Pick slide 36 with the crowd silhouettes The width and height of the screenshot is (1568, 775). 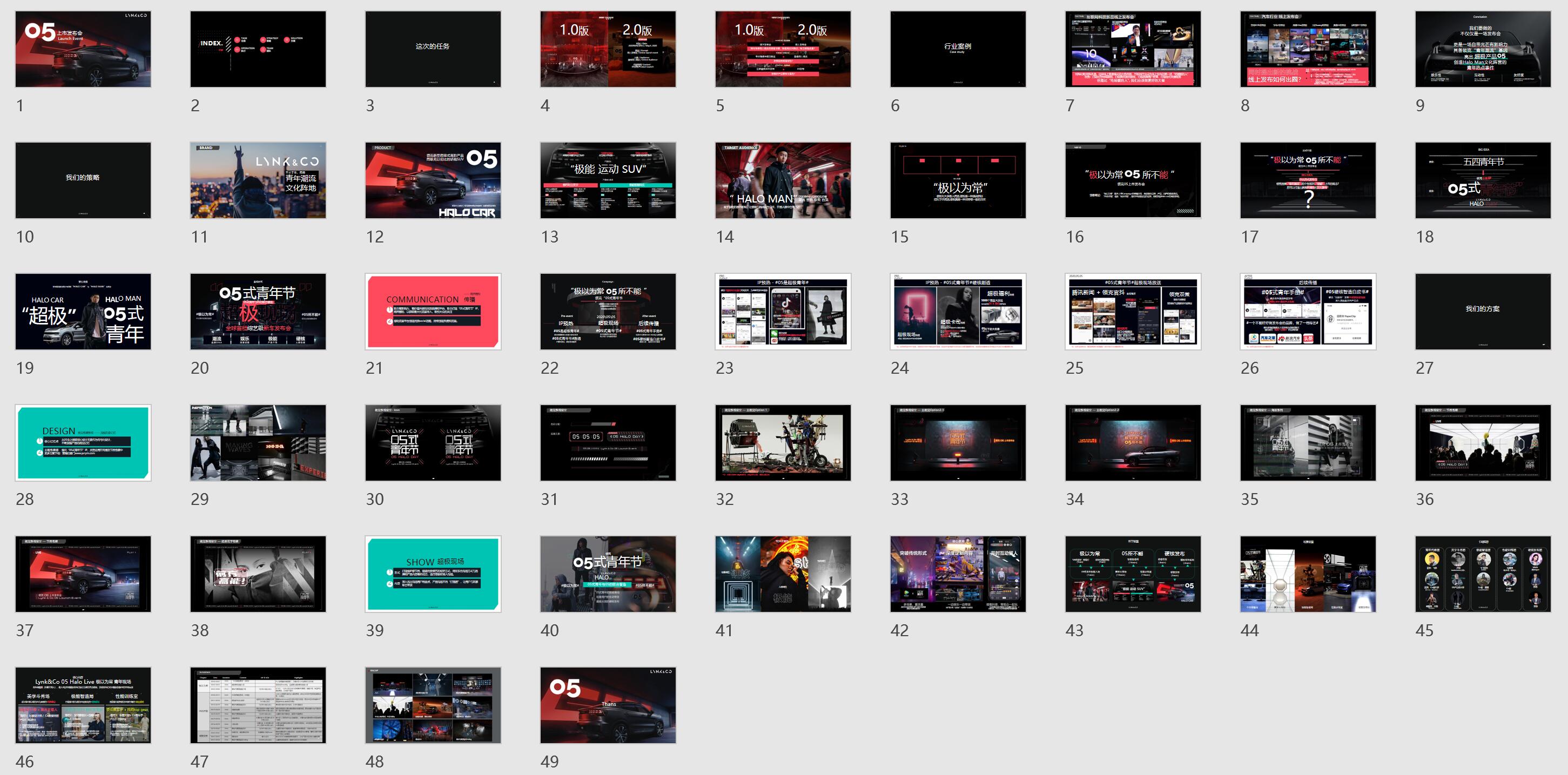(1483, 443)
